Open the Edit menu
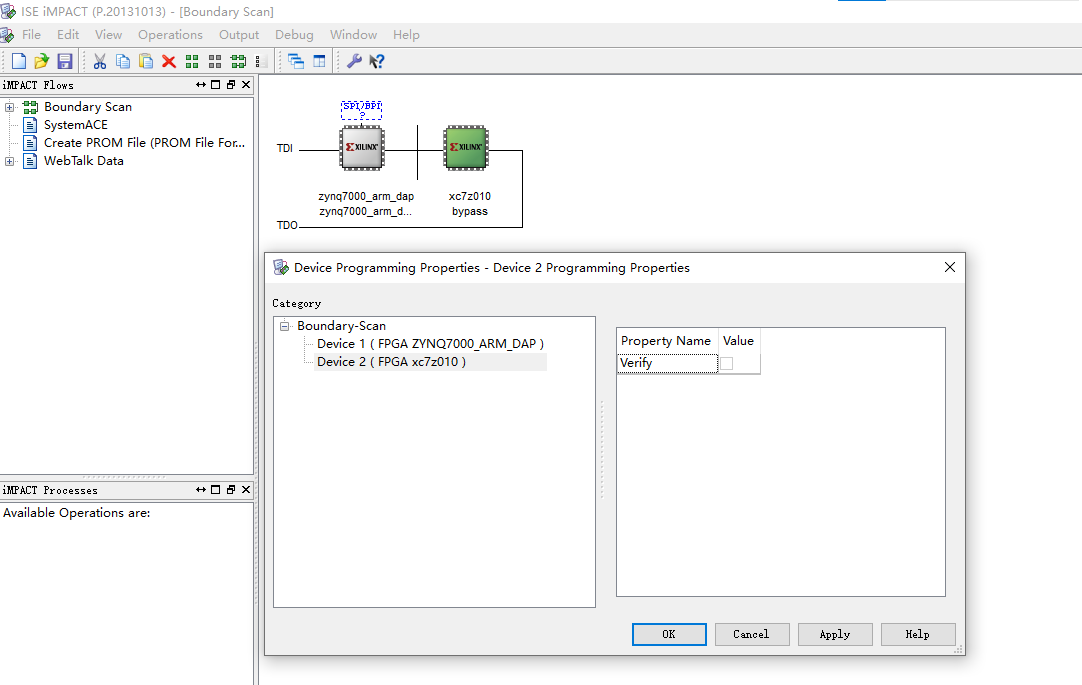 click(68, 34)
